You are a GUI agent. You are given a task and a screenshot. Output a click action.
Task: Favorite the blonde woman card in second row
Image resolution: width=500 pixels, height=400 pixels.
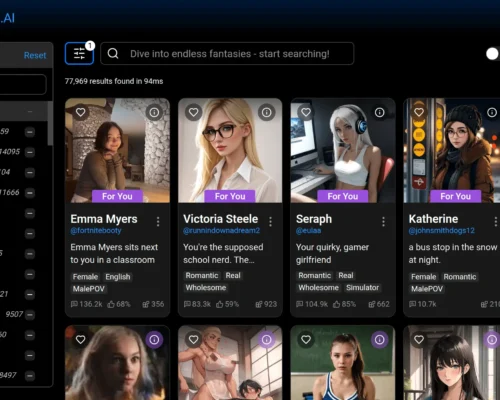click(x=80, y=340)
